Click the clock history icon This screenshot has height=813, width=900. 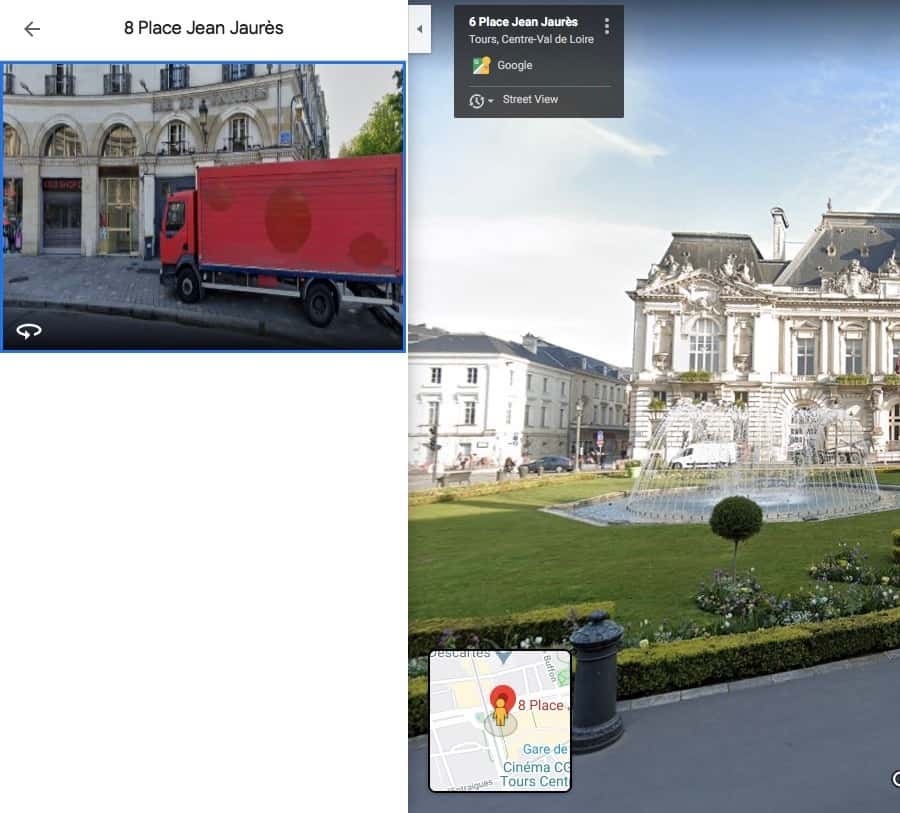point(476,100)
